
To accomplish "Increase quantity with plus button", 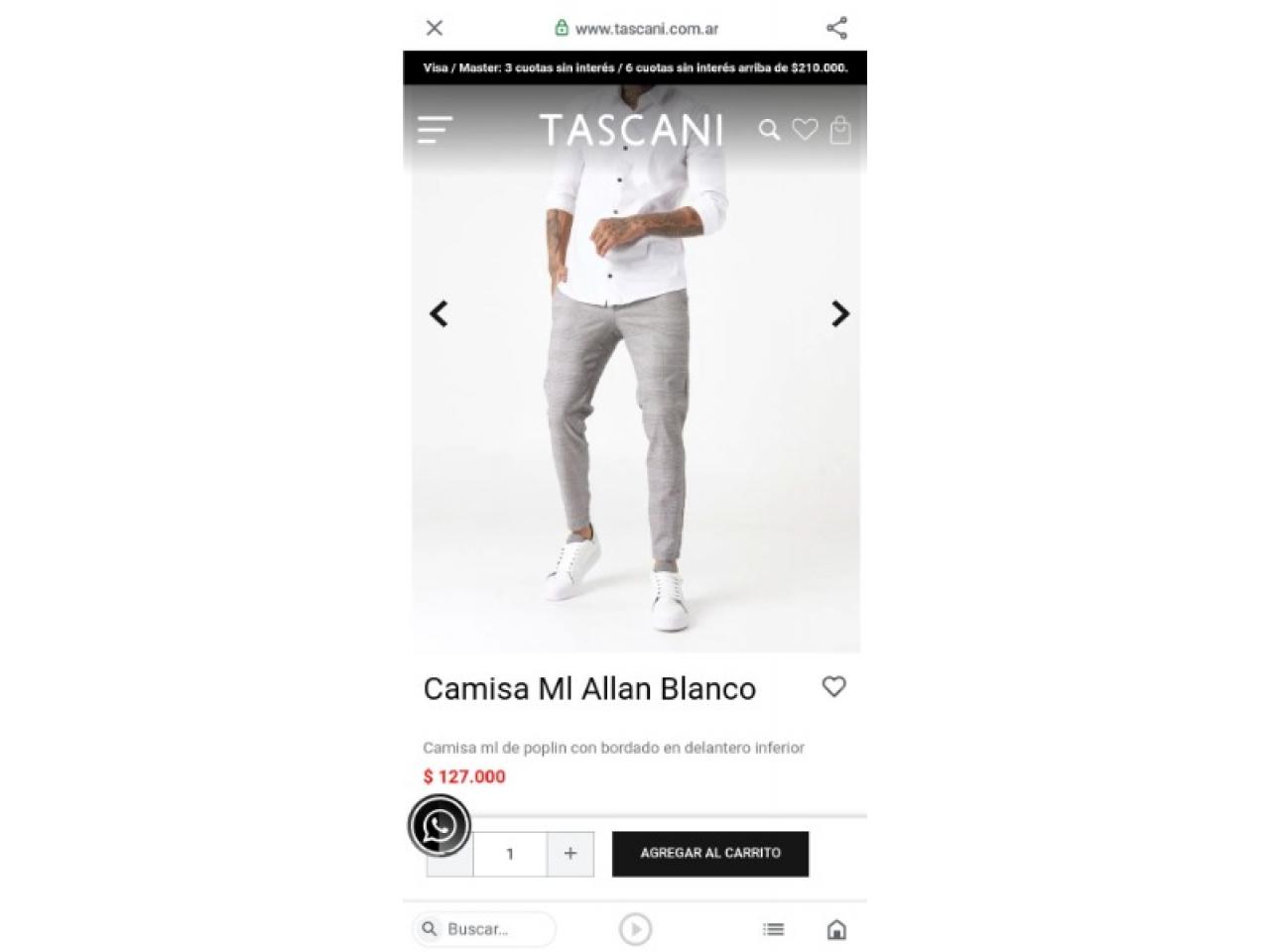I will (571, 853).
